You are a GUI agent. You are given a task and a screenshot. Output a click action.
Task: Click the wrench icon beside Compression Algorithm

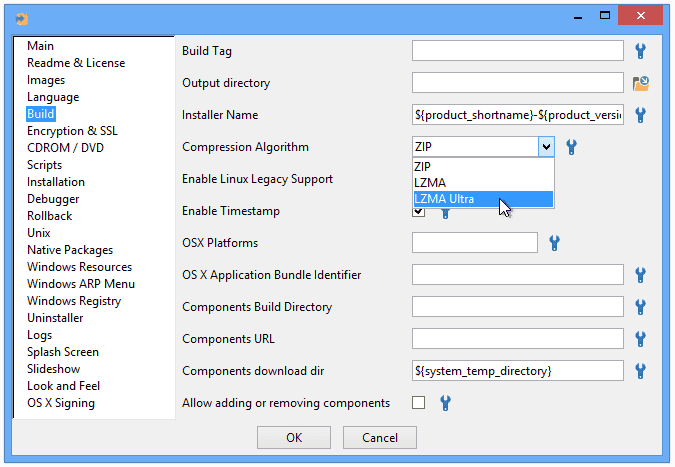click(x=571, y=147)
